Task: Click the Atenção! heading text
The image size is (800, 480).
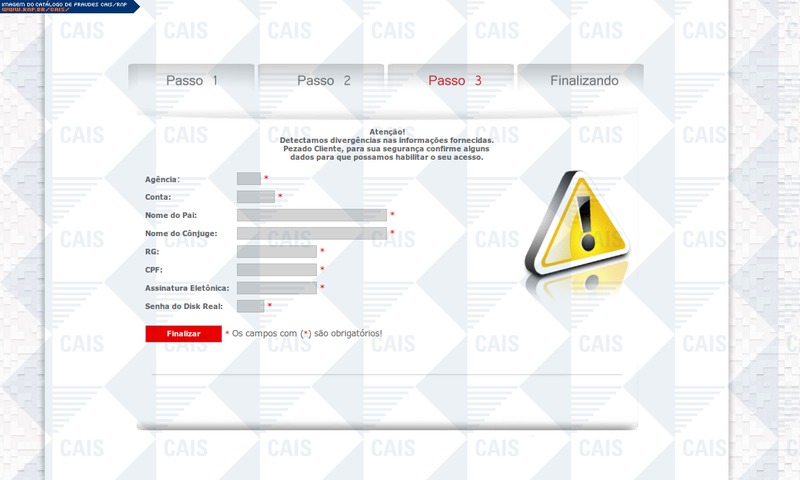Action: (386, 132)
